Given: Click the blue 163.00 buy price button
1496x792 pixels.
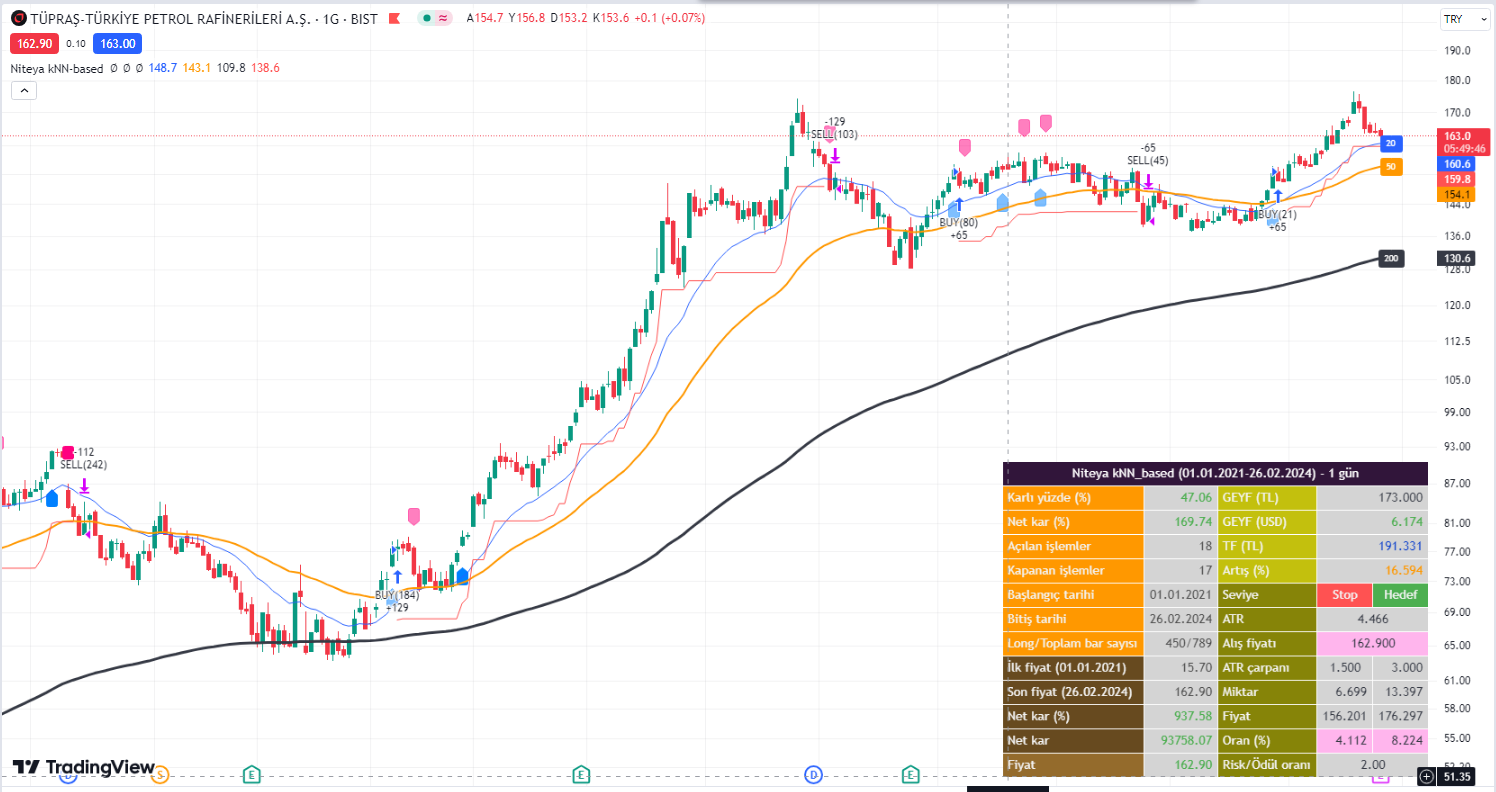Looking at the screenshot, I should pos(117,43).
